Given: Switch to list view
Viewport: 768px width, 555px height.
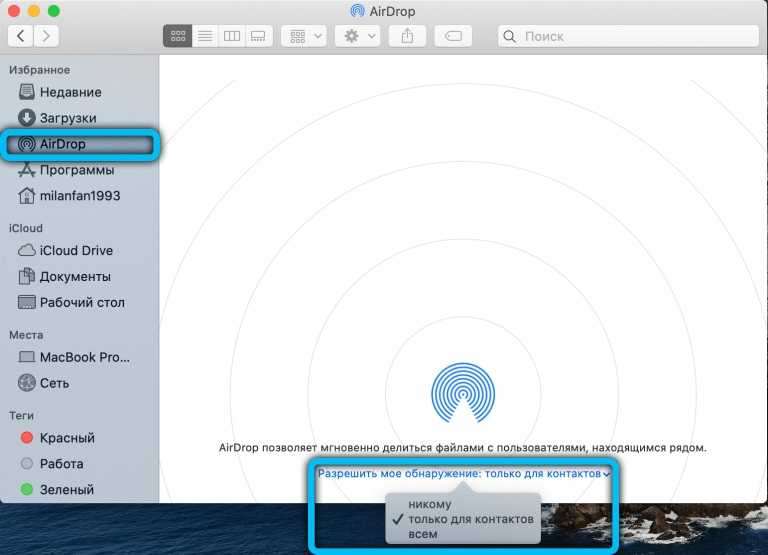Looking at the screenshot, I should tap(205, 36).
